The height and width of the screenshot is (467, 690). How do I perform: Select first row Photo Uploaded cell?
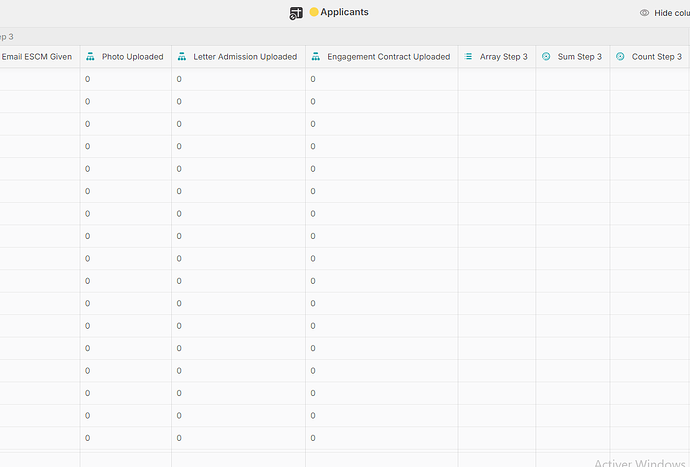click(x=126, y=79)
